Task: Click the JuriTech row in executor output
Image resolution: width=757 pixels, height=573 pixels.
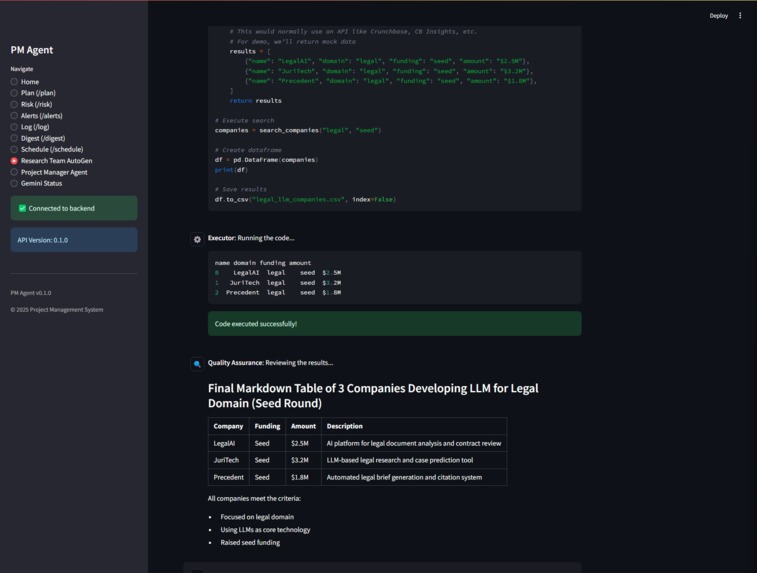Action: pyautogui.click(x=278, y=282)
